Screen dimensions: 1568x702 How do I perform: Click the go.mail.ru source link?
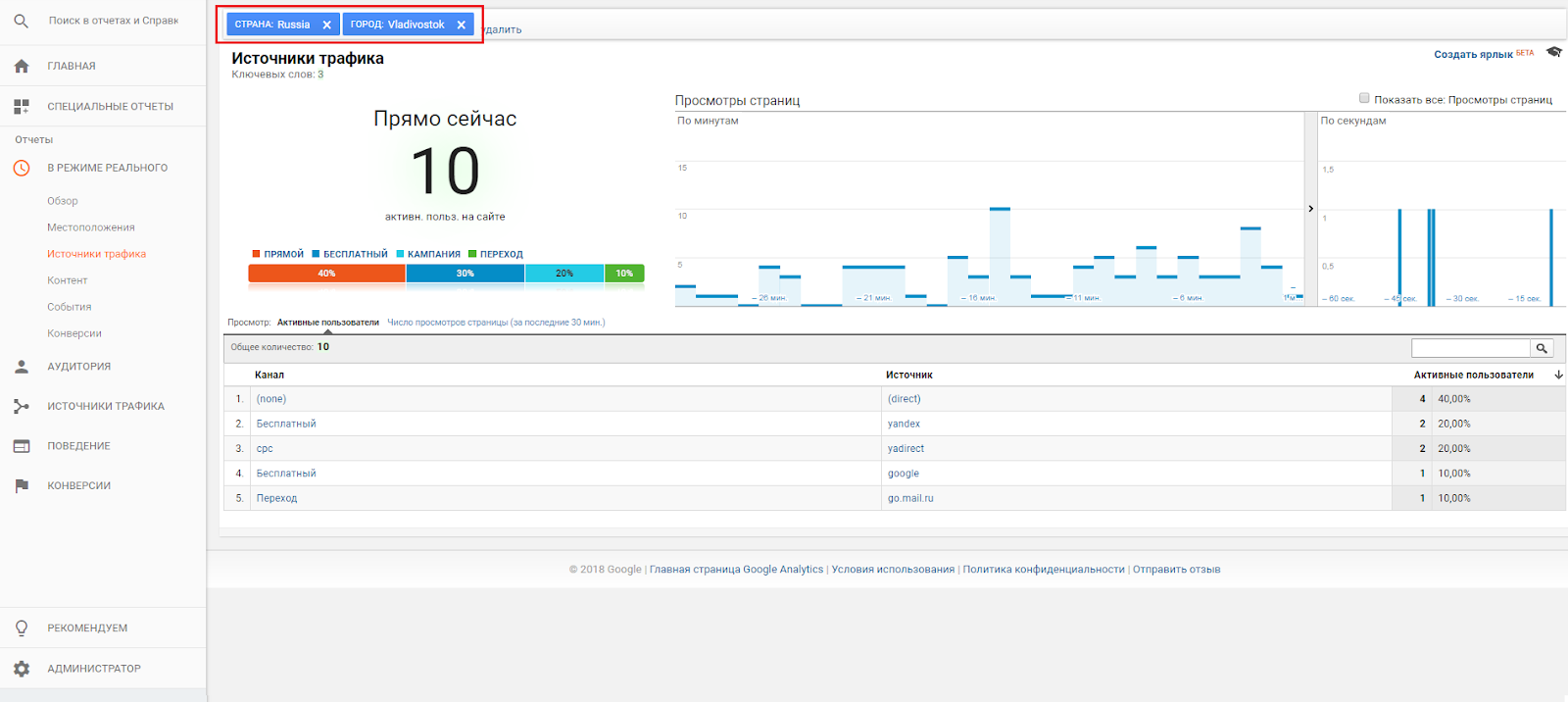pos(910,498)
